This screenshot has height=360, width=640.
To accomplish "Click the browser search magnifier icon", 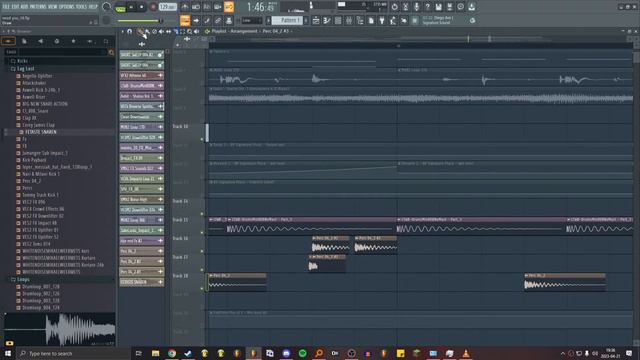I will click(111, 52).
